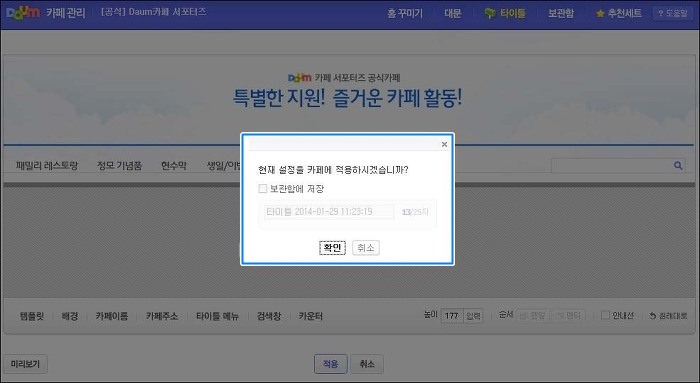Open the 홈 꾸미기 menu

pos(404,13)
